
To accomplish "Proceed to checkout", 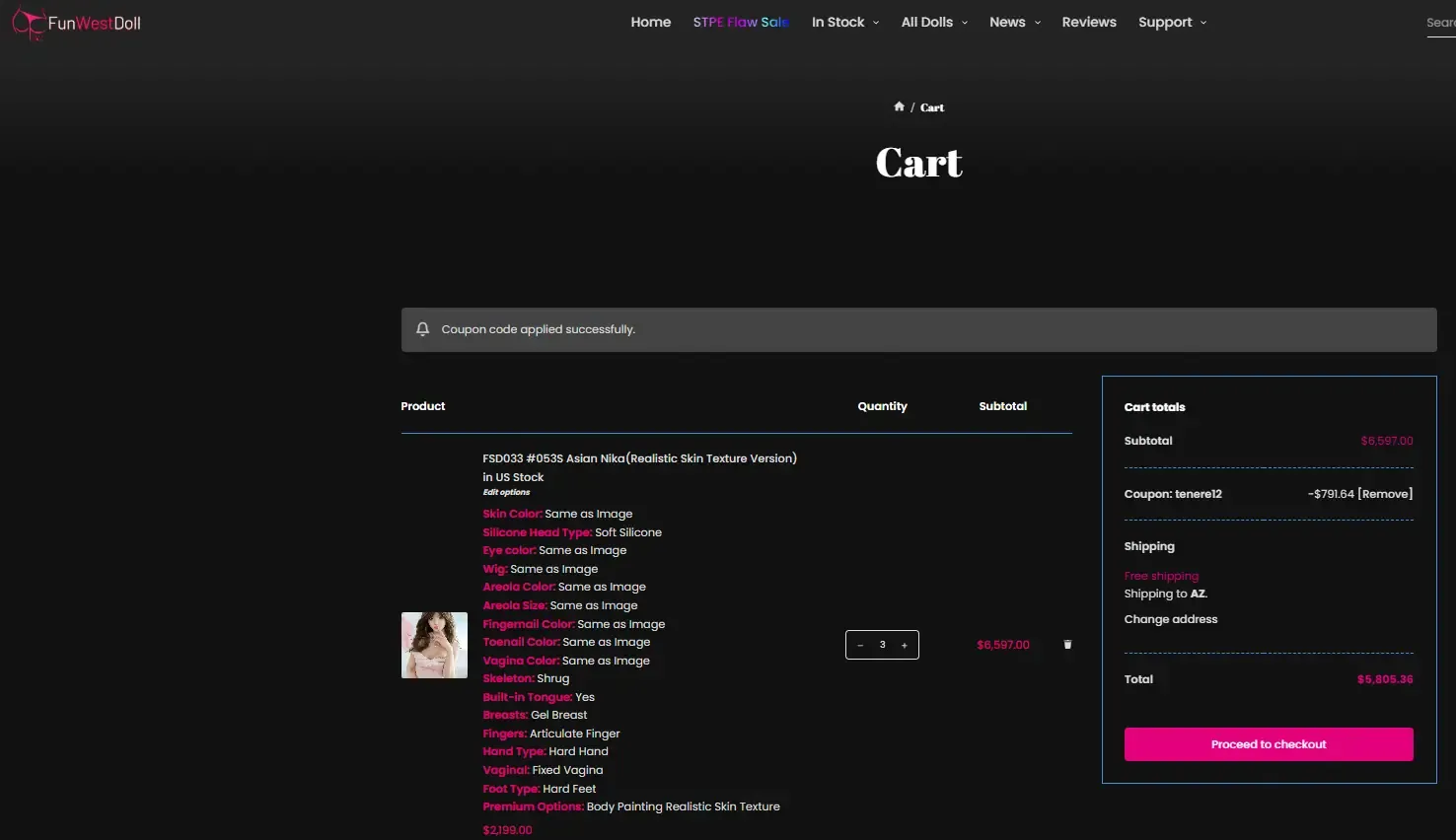I will [x=1269, y=744].
